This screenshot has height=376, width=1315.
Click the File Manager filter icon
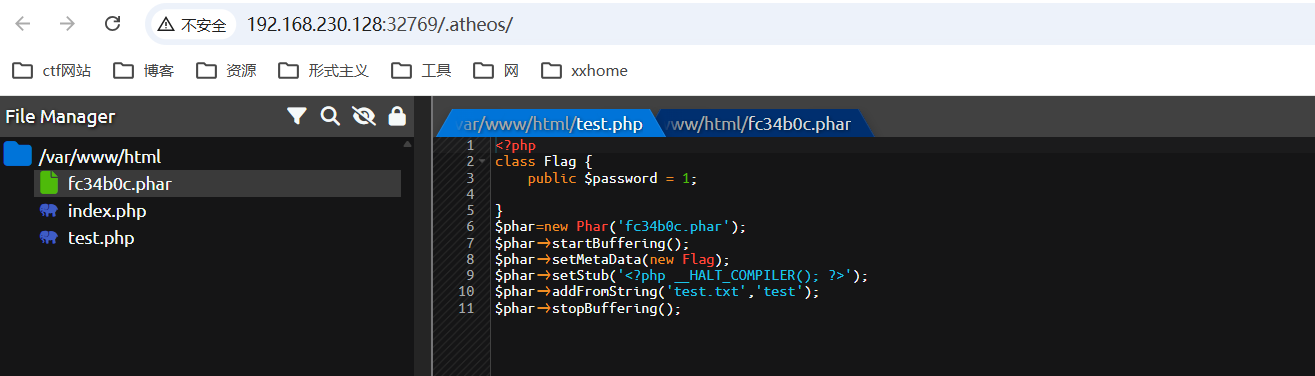(296, 117)
